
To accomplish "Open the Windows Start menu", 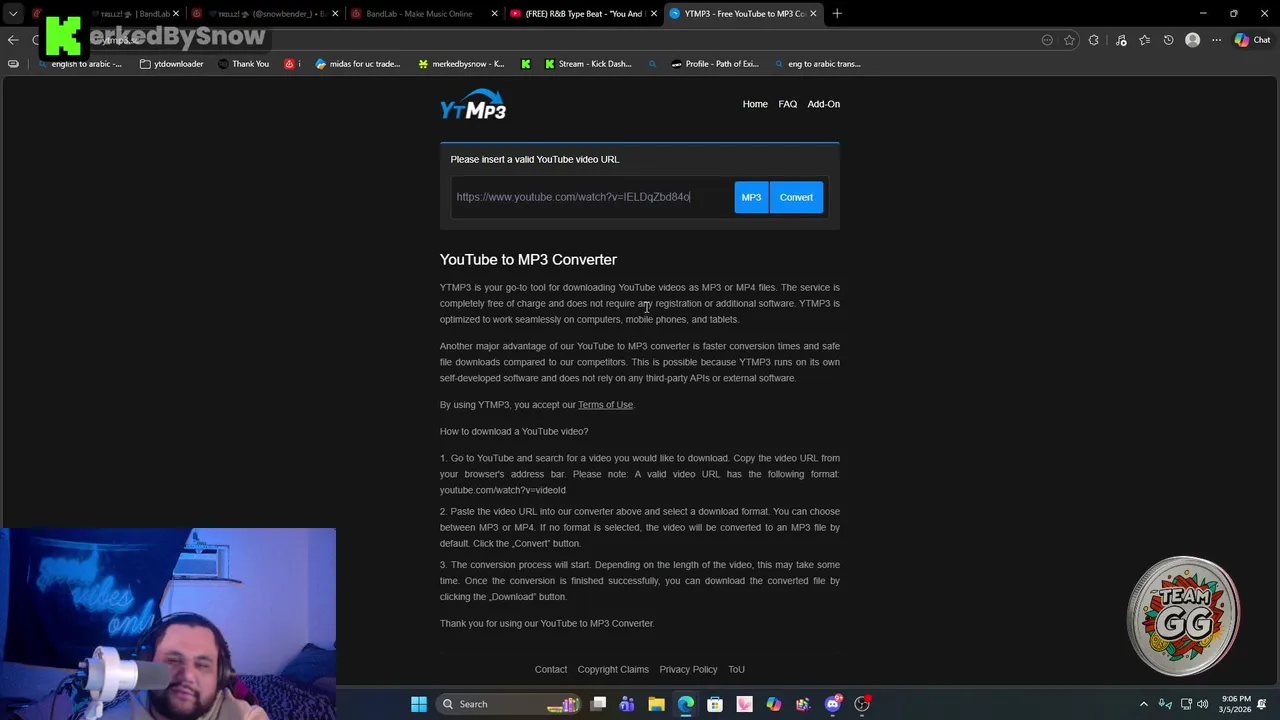I will tap(419, 704).
